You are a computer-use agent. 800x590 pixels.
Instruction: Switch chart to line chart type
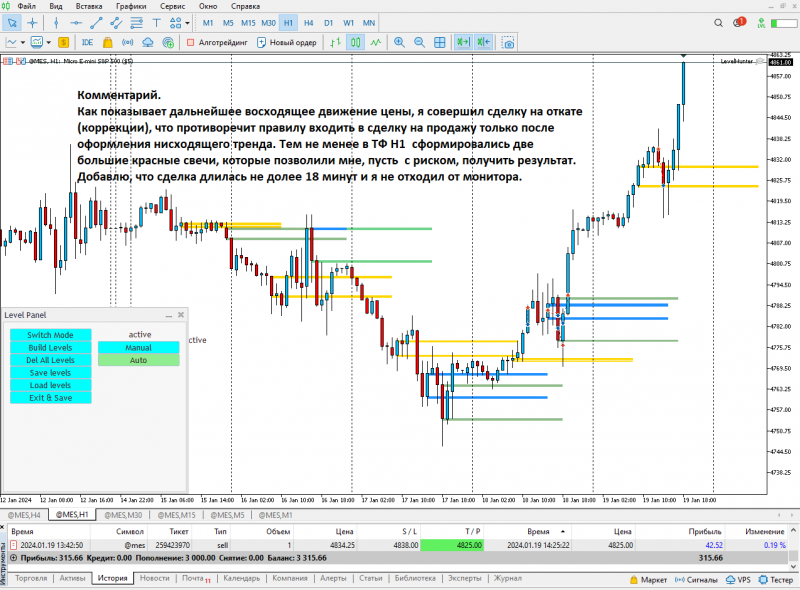coord(376,42)
